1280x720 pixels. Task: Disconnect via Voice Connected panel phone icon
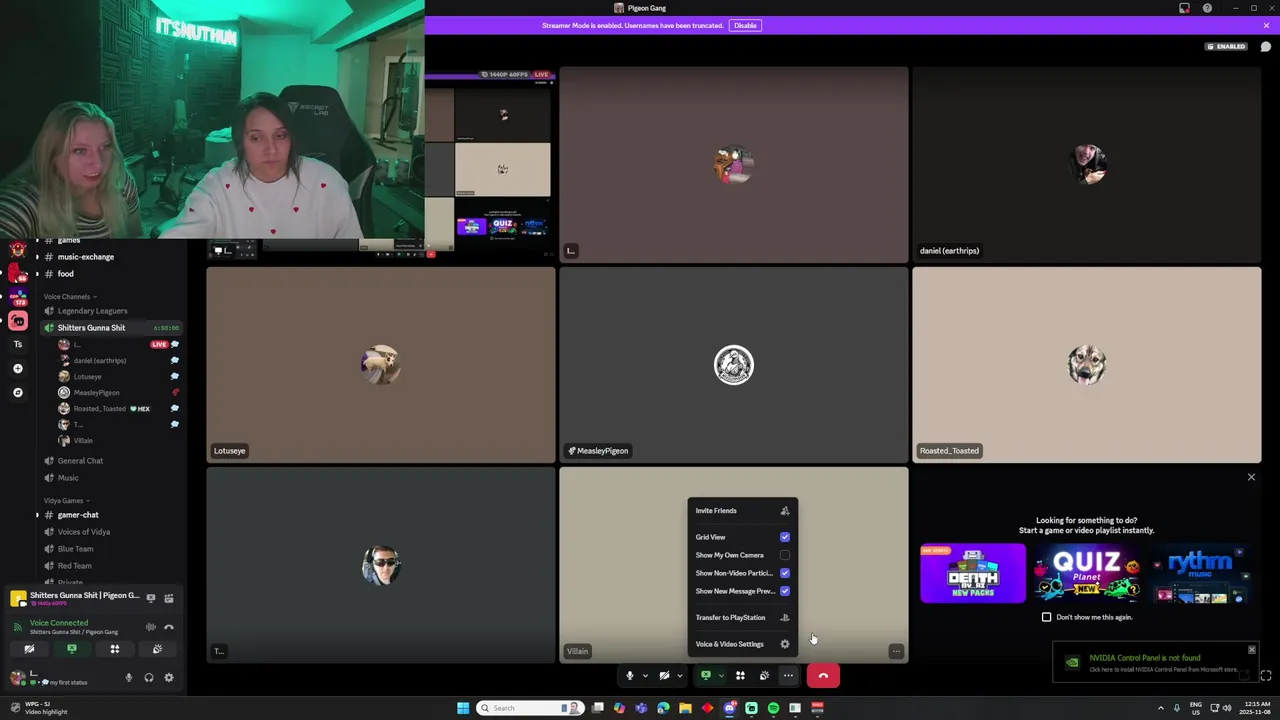169,627
